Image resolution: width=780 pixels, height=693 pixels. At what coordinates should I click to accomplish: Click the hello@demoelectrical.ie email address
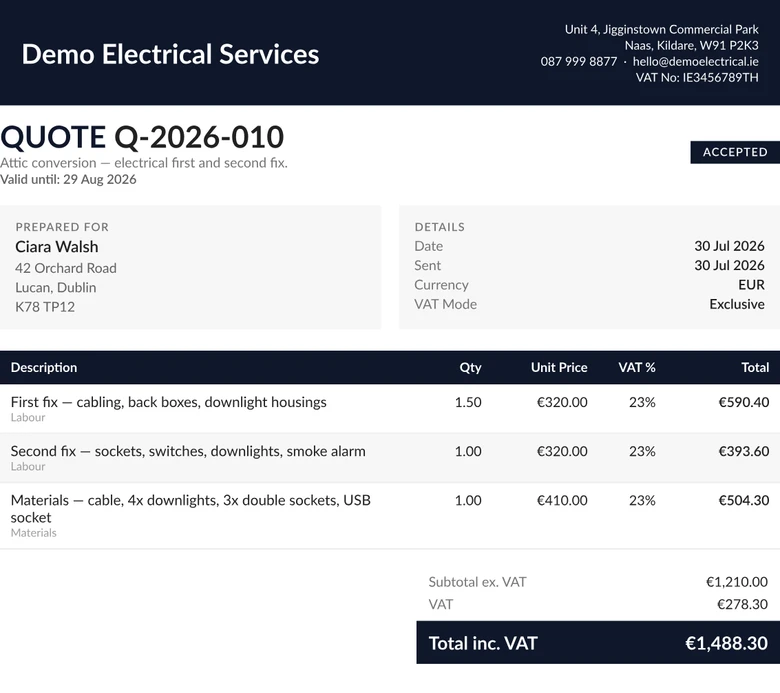coord(695,62)
